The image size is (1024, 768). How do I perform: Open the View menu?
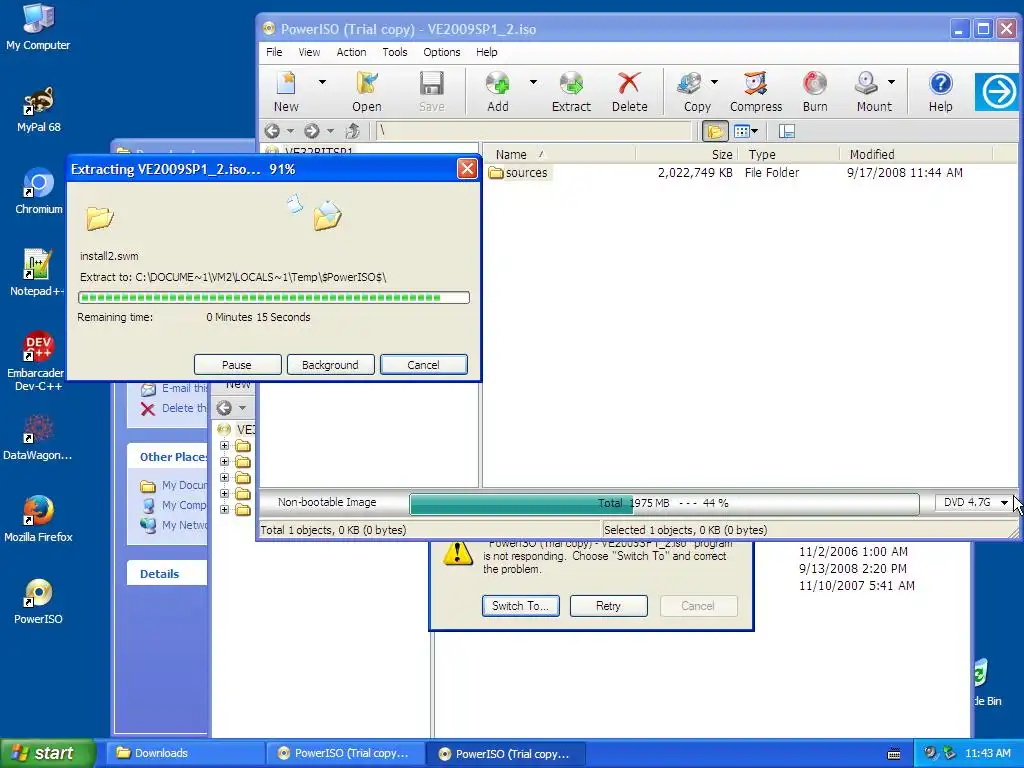[x=309, y=52]
